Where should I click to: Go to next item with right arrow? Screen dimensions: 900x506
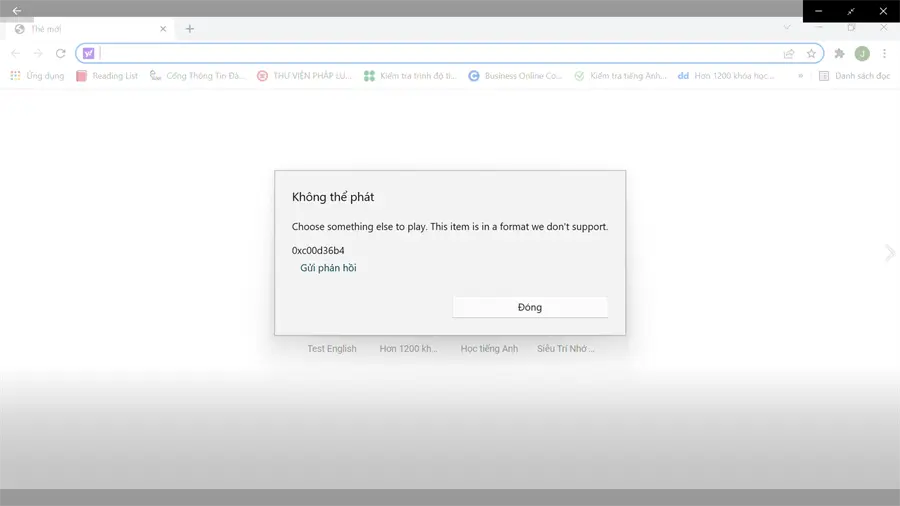pyautogui.click(x=889, y=252)
